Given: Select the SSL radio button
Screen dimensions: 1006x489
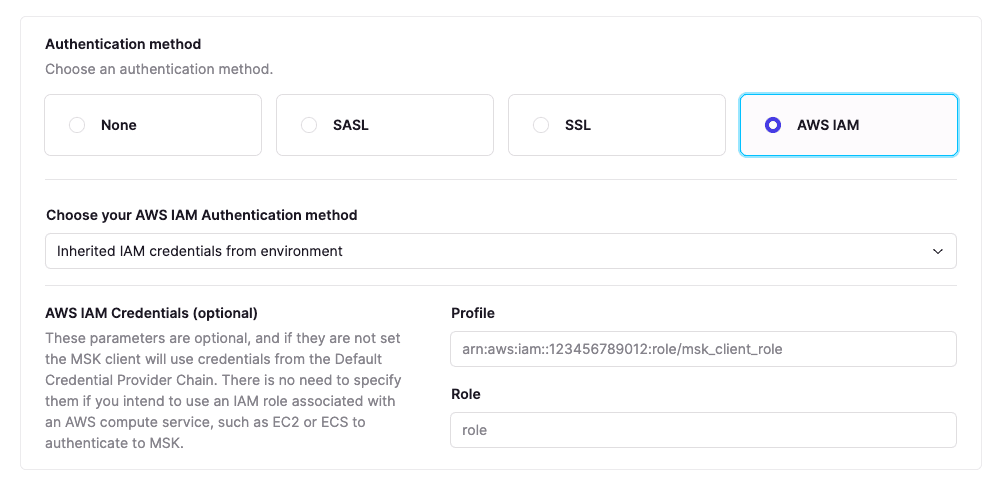Looking at the screenshot, I should (x=541, y=125).
